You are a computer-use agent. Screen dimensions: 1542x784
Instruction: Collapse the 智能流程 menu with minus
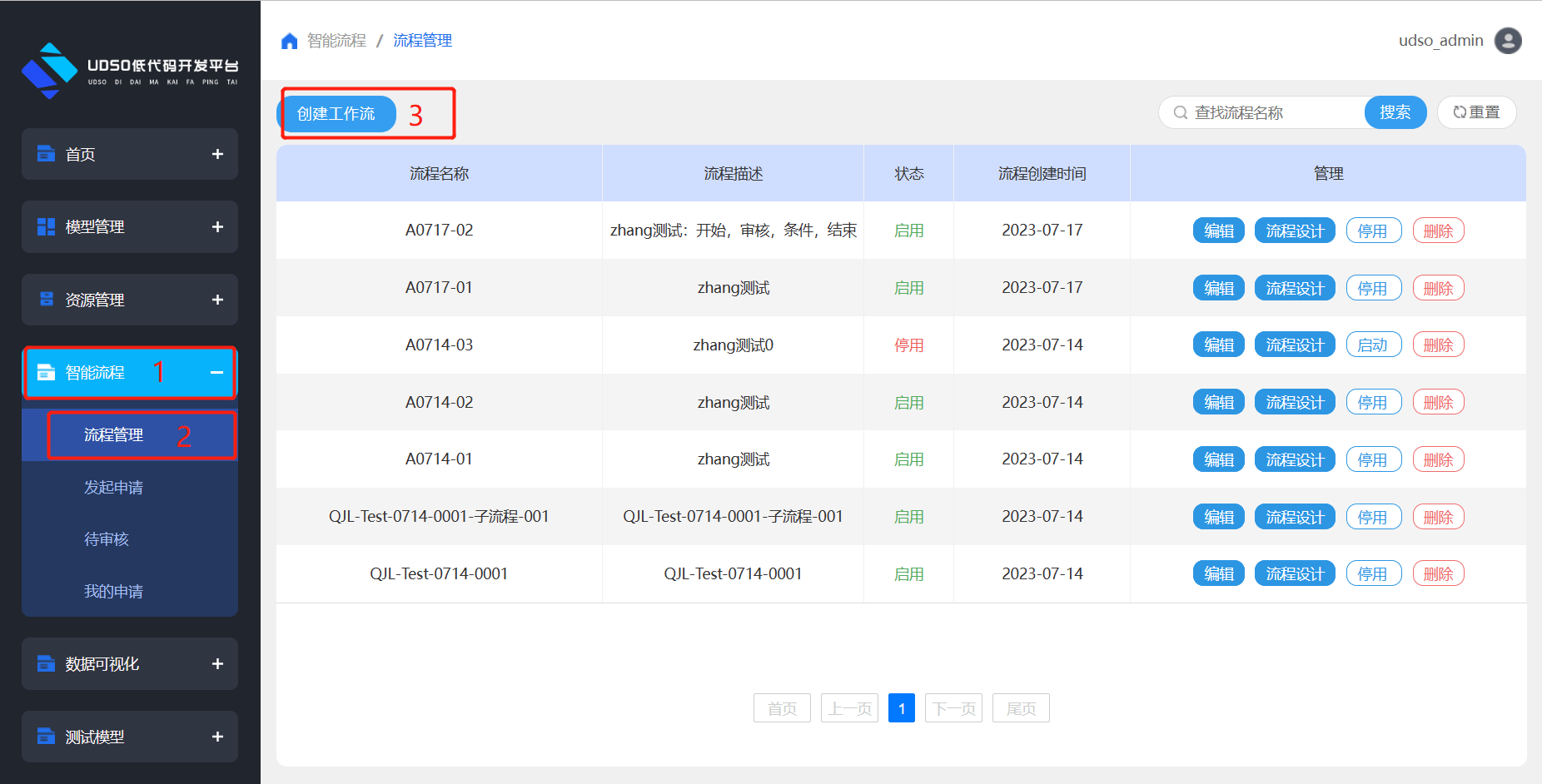(217, 372)
